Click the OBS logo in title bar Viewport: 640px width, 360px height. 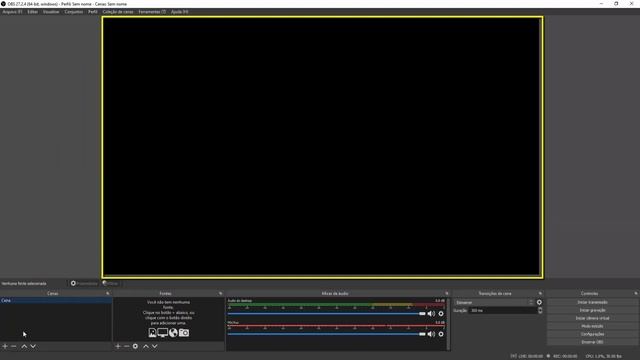click(3, 4)
